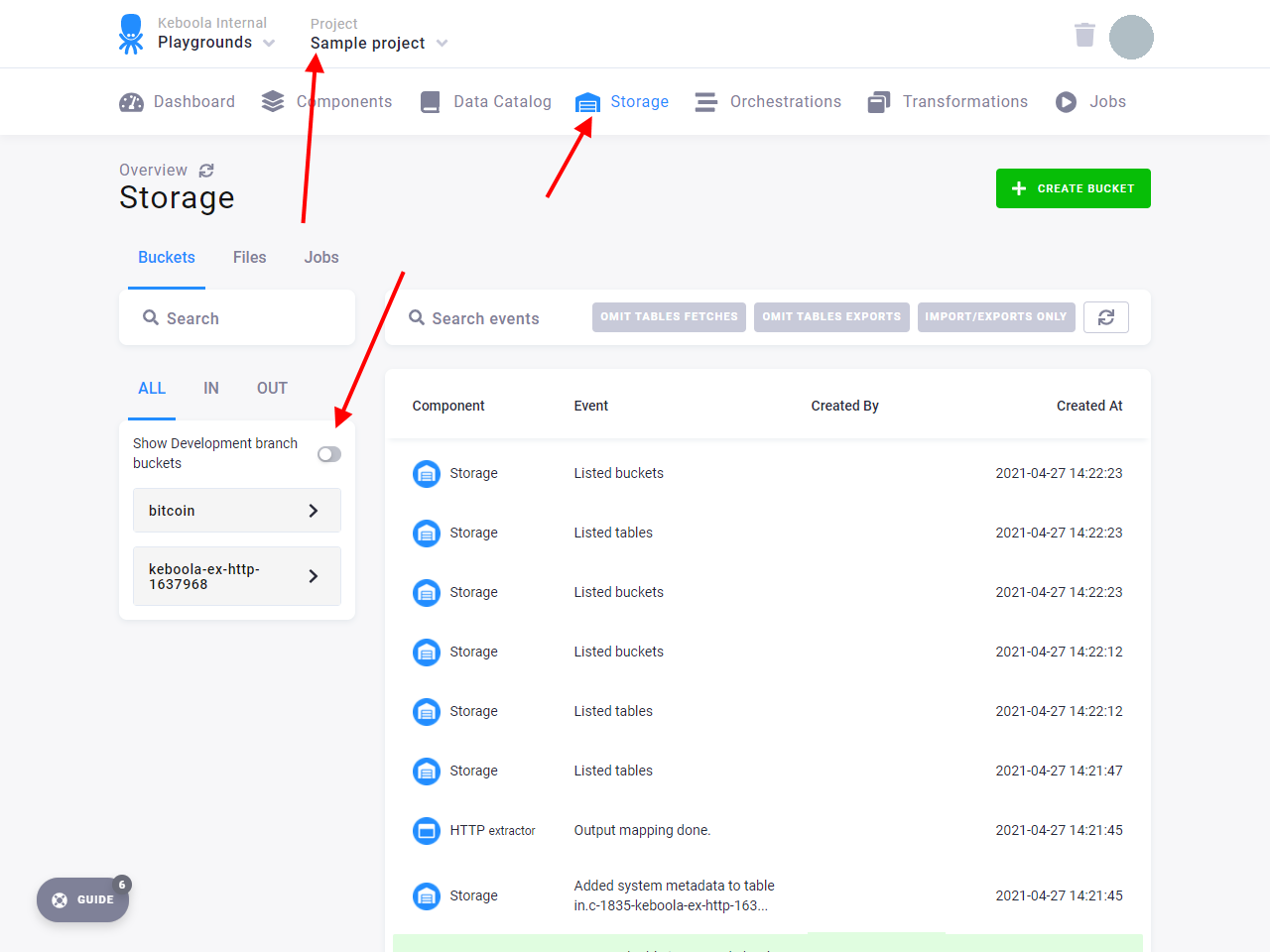Click the Keboola octopus logo
The width and height of the screenshot is (1270, 952).
(x=130, y=34)
